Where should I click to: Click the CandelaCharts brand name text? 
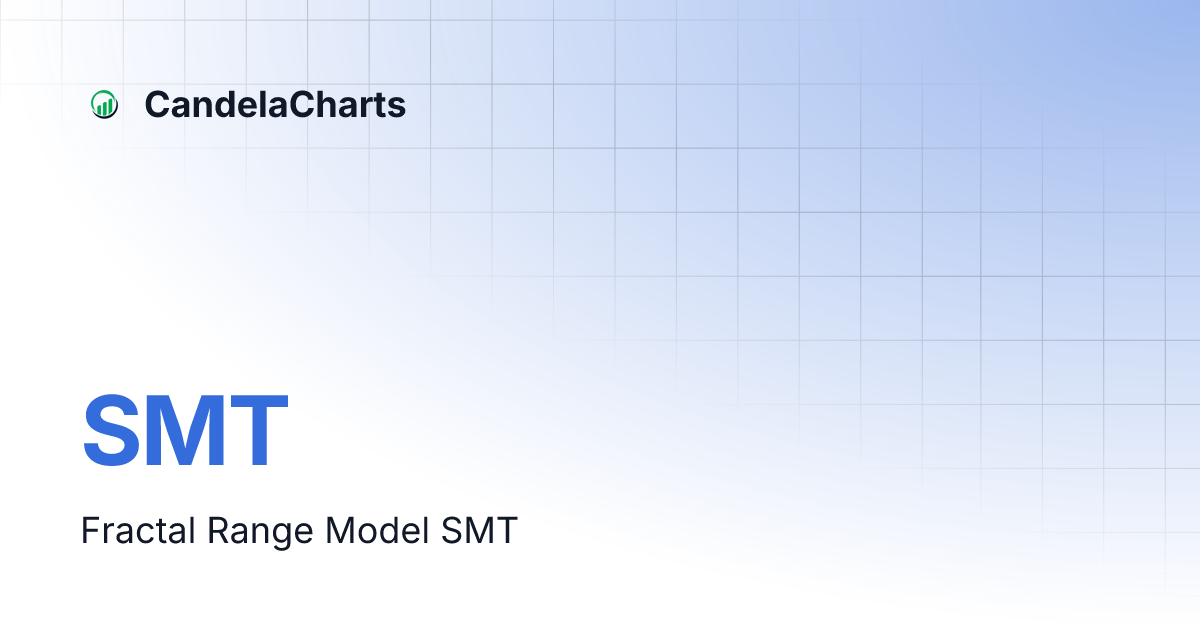tap(275, 104)
